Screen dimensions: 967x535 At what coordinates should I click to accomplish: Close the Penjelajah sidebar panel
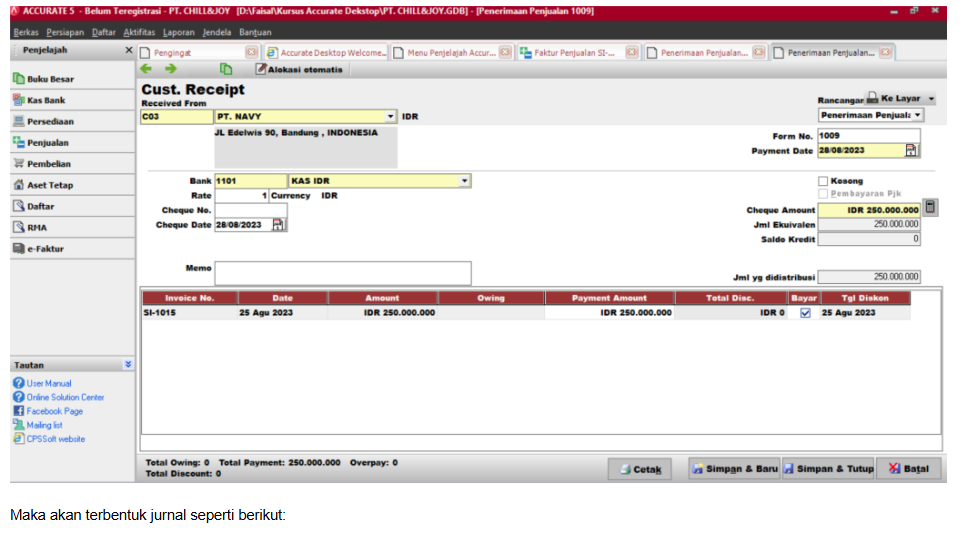coord(128,50)
